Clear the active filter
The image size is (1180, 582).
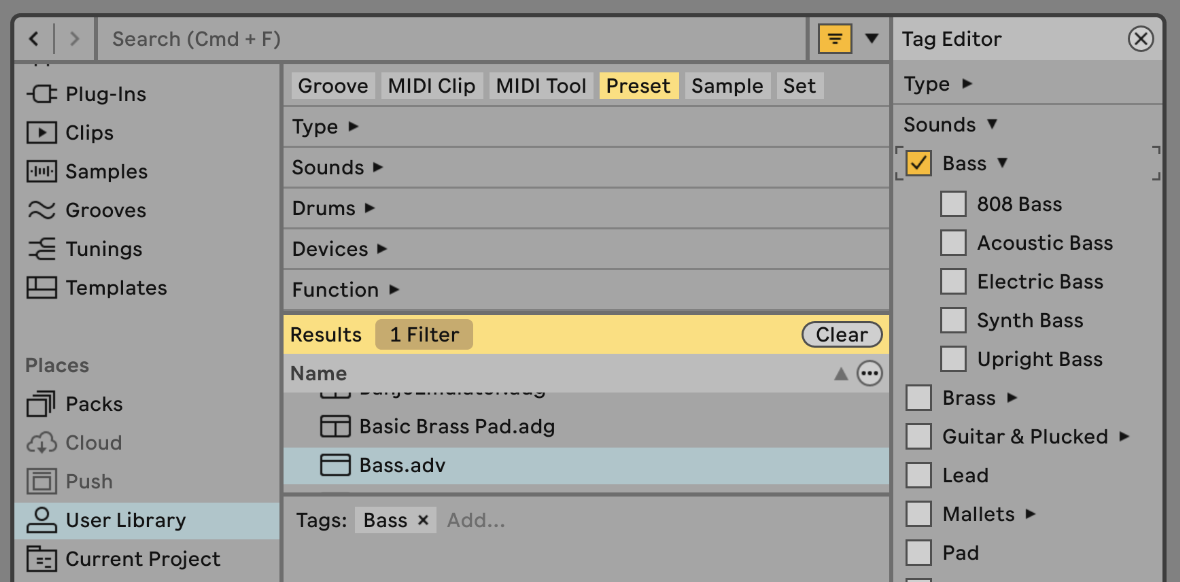click(x=842, y=335)
